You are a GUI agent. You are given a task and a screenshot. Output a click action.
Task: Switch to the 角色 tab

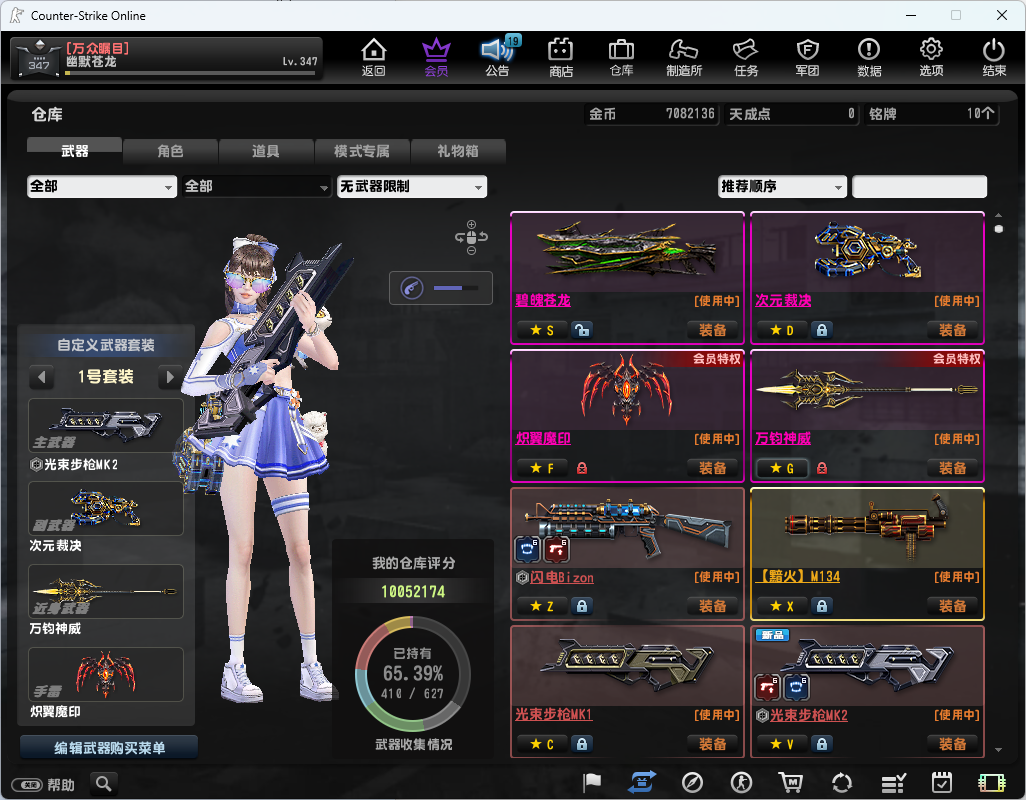[170, 151]
